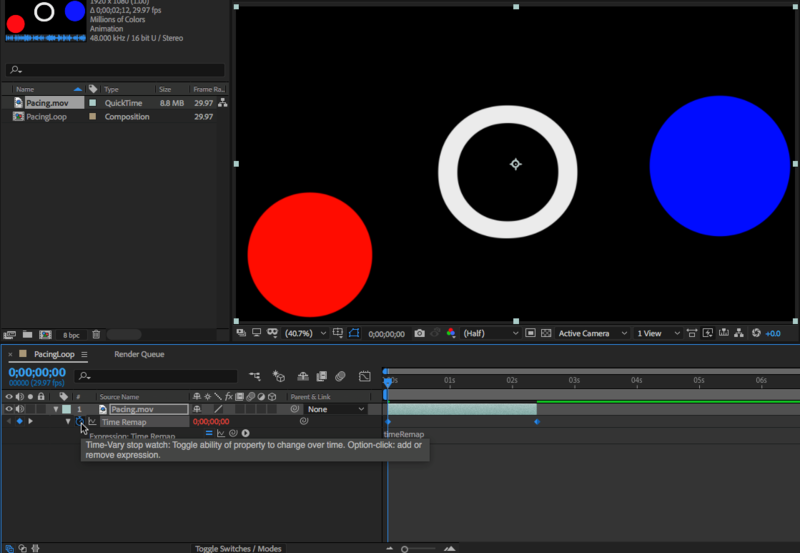Delete selected item with the trash icon
This screenshot has width=800, height=553.
click(97, 334)
